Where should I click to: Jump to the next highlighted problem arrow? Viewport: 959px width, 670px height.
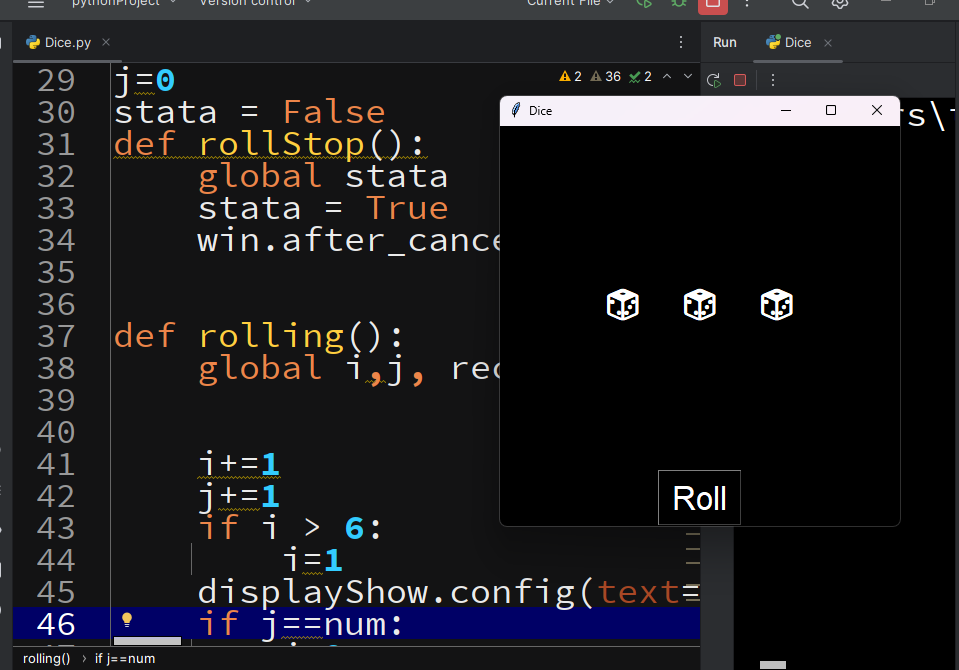coord(688,76)
